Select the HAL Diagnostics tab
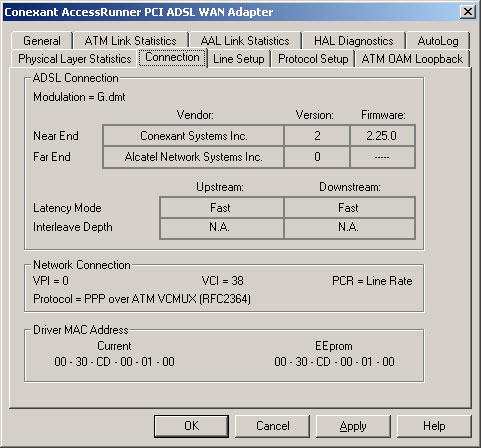This screenshot has width=481, height=448. pos(354,41)
